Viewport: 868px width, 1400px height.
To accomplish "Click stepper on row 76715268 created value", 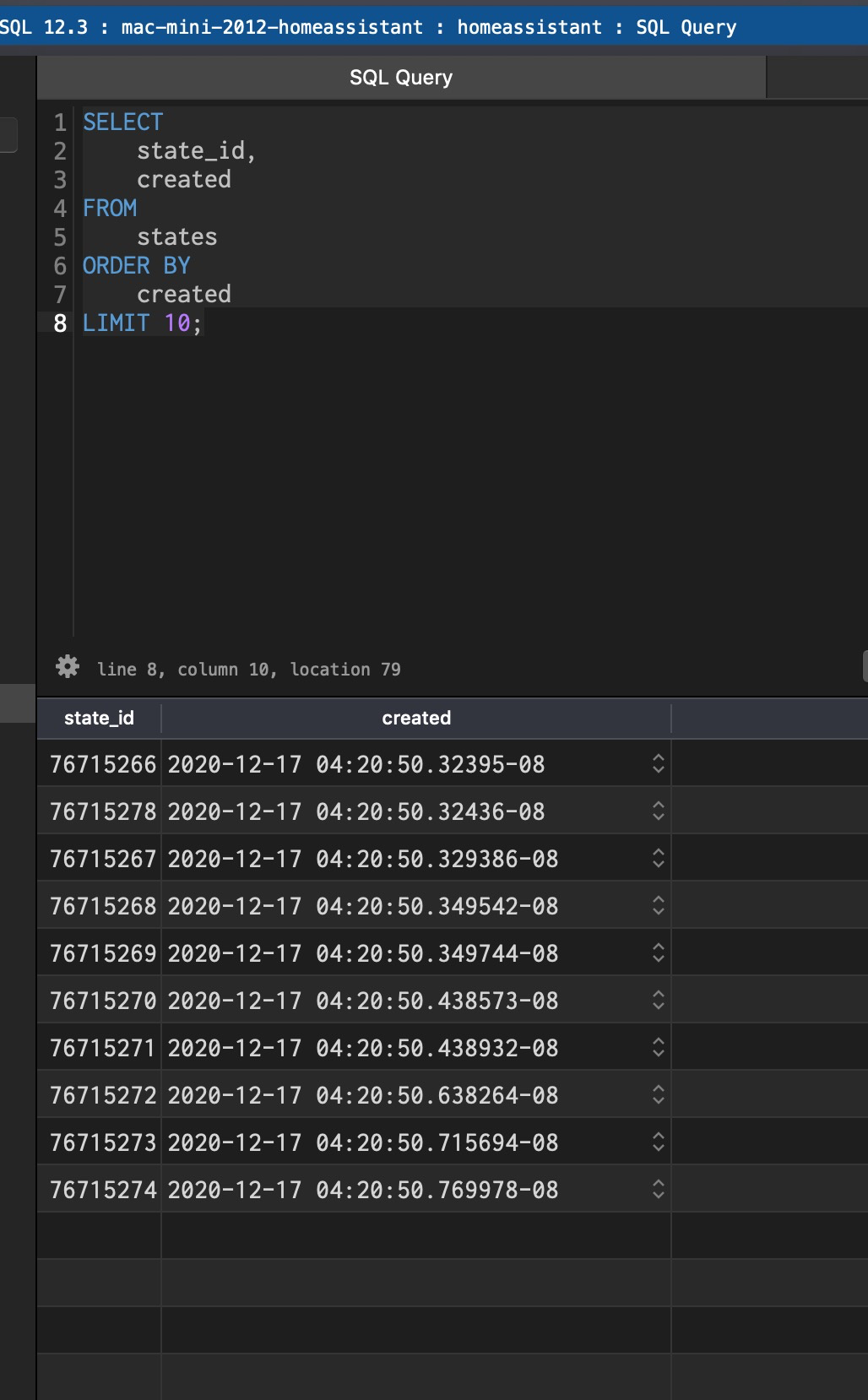I will 659,906.
